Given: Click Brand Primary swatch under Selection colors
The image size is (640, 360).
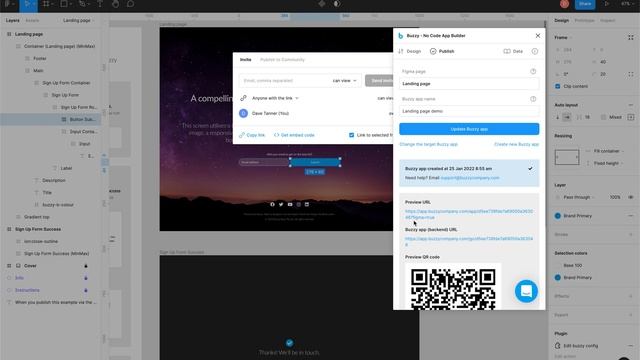Looking at the screenshot, I should (x=558, y=278).
